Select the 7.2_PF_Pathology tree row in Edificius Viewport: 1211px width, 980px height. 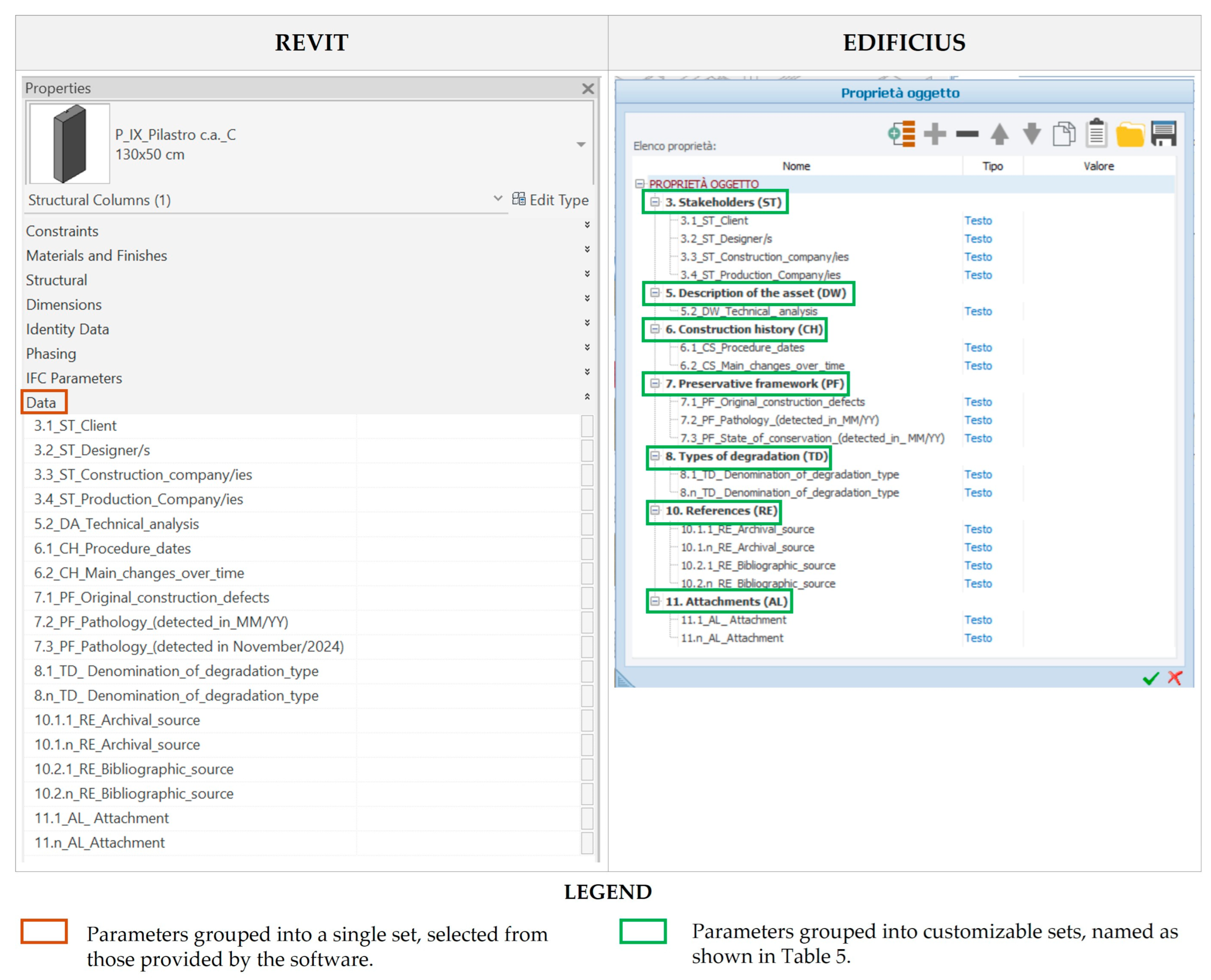[779, 420]
